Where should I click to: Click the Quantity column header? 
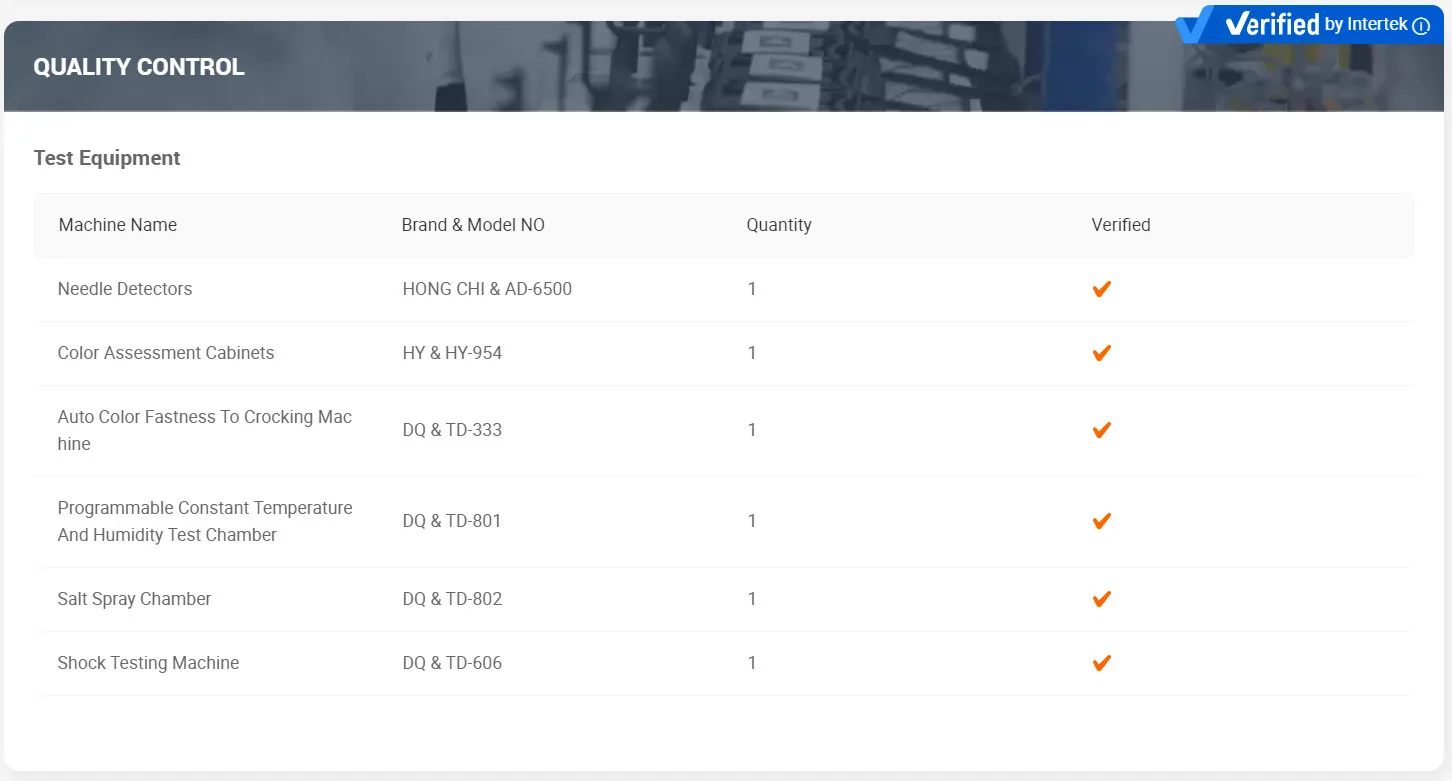pos(779,225)
